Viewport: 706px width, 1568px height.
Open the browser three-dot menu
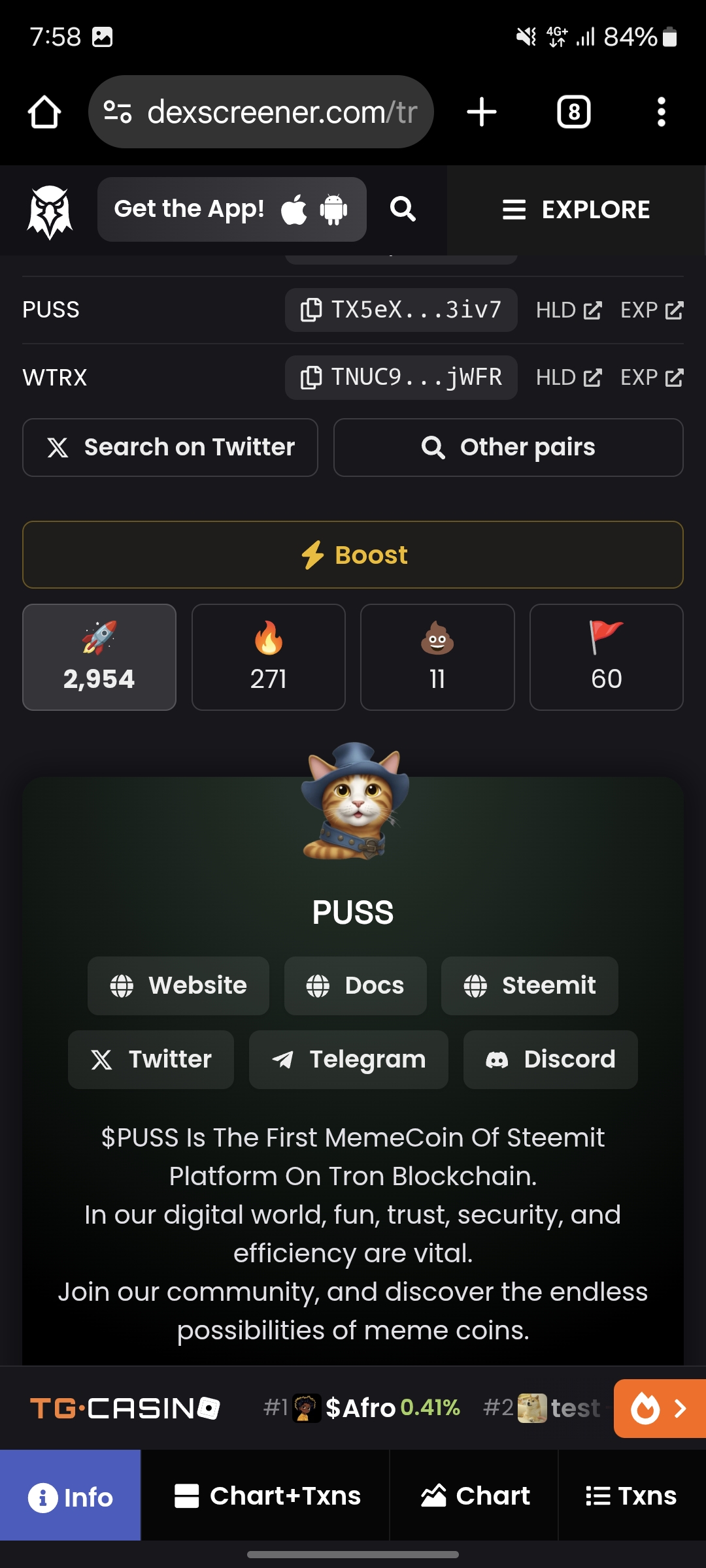[662, 112]
